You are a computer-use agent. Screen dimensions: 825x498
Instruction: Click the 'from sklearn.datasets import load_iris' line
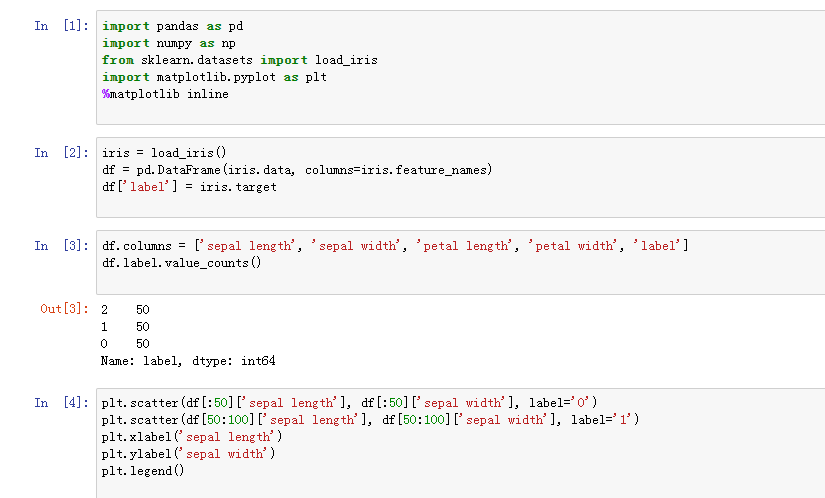(x=240, y=60)
